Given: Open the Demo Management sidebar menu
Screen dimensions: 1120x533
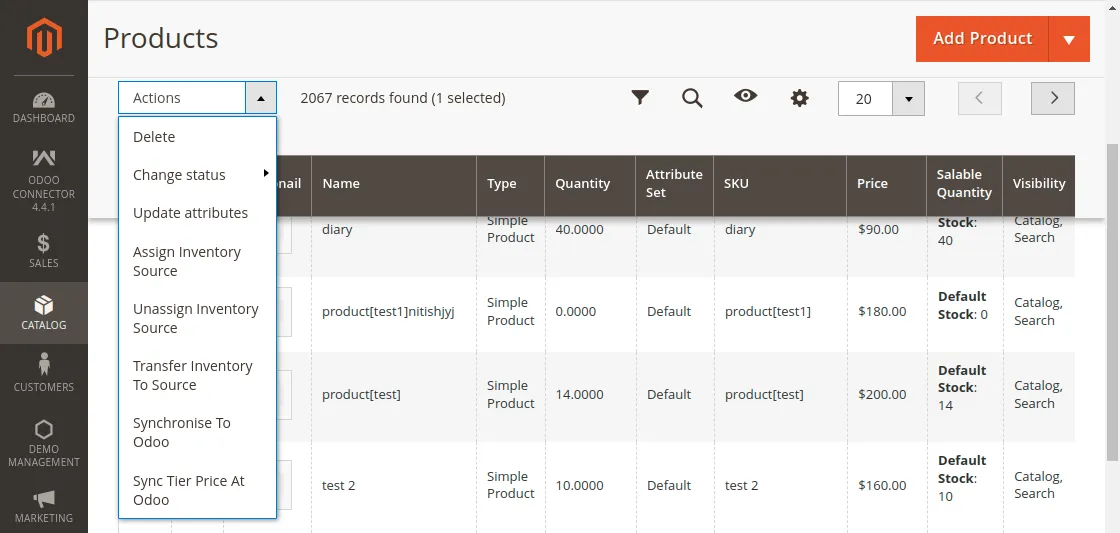Looking at the screenshot, I should [x=44, y=442].
